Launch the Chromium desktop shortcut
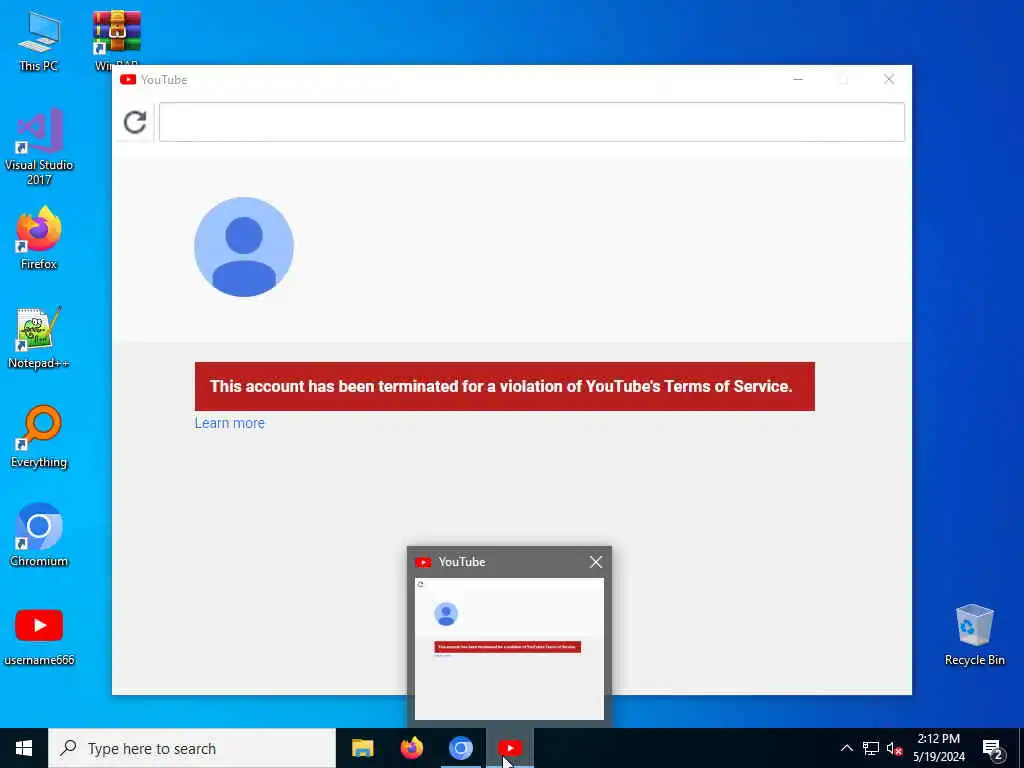The height and width of the screenshot is (768, 1024). click(x=39, y=536)
